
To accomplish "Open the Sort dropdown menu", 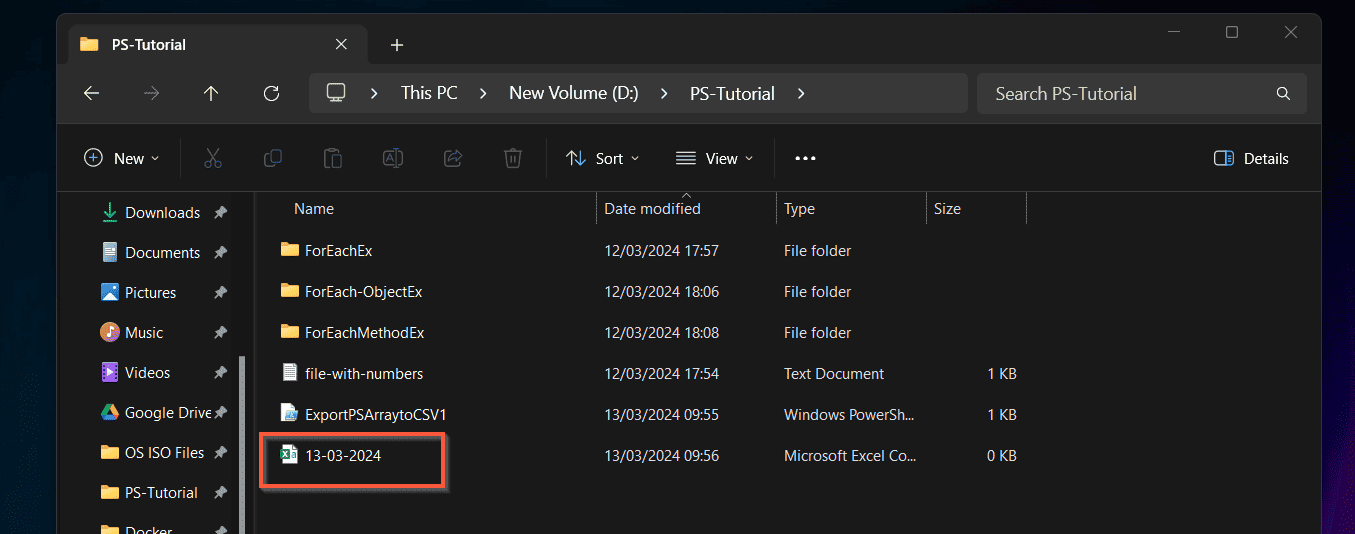I will [x=602, y=158].
